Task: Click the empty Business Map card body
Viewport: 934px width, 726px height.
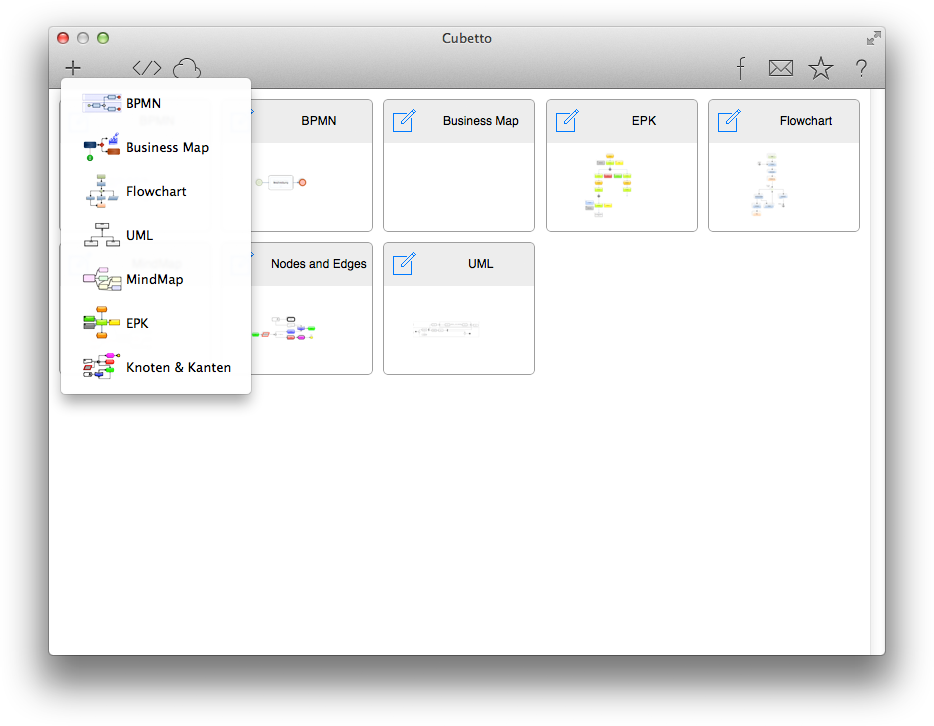Action: 459,186
